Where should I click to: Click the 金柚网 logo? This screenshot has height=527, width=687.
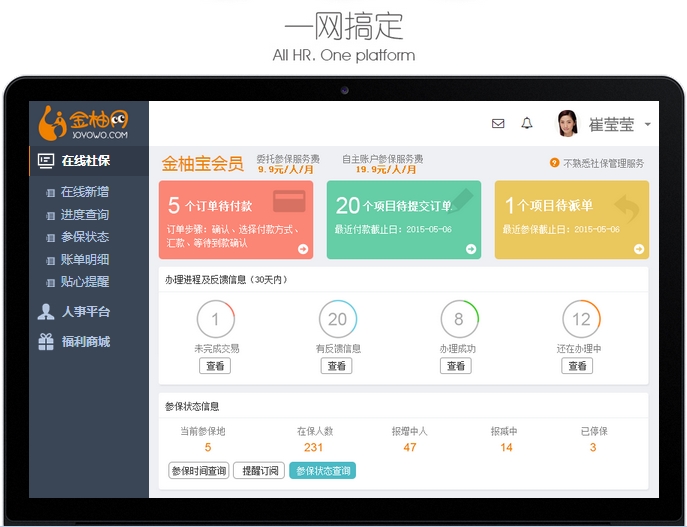click(84, 123)
